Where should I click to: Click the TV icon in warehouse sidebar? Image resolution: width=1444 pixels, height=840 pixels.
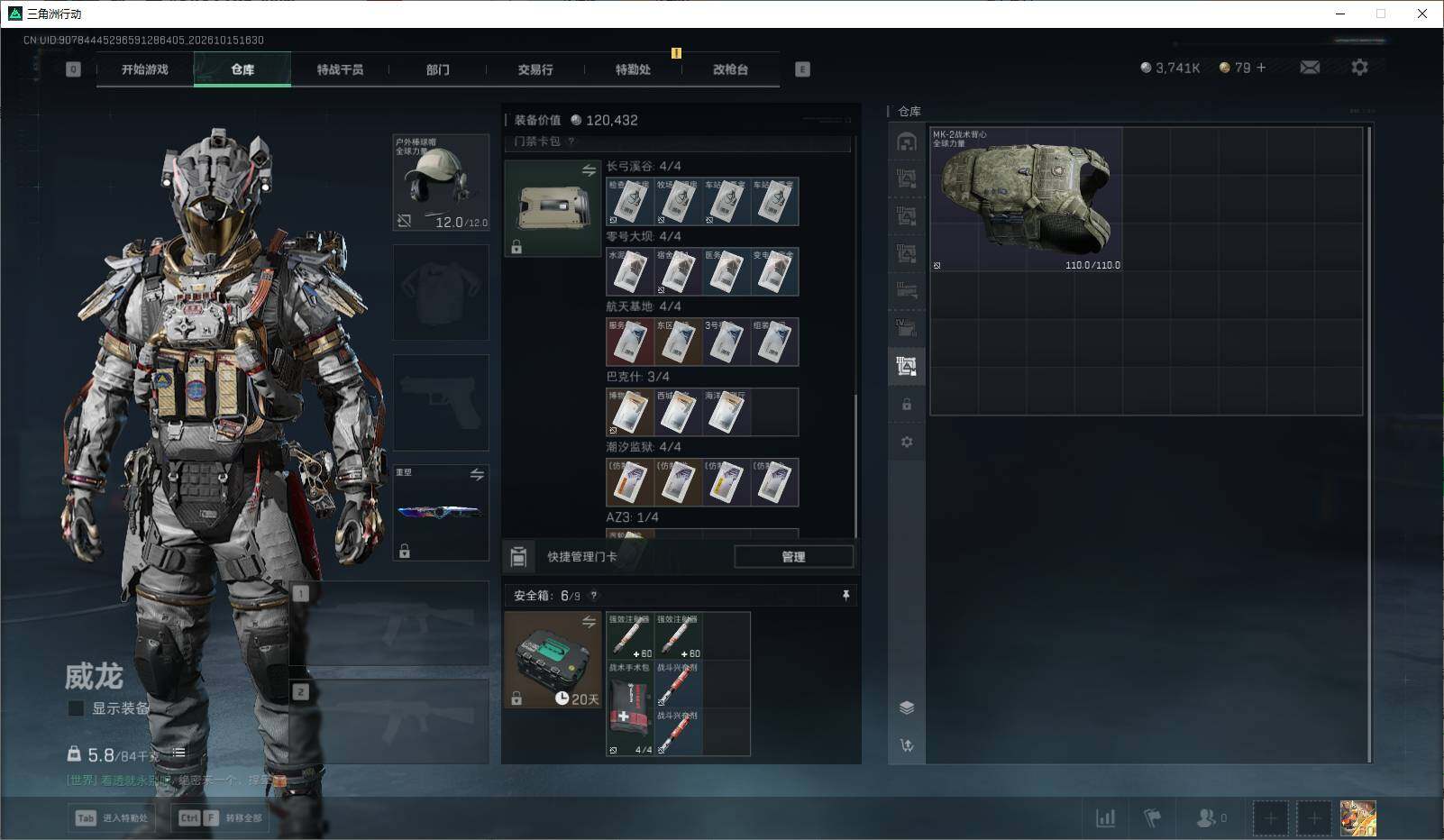(x=907, y=328)
